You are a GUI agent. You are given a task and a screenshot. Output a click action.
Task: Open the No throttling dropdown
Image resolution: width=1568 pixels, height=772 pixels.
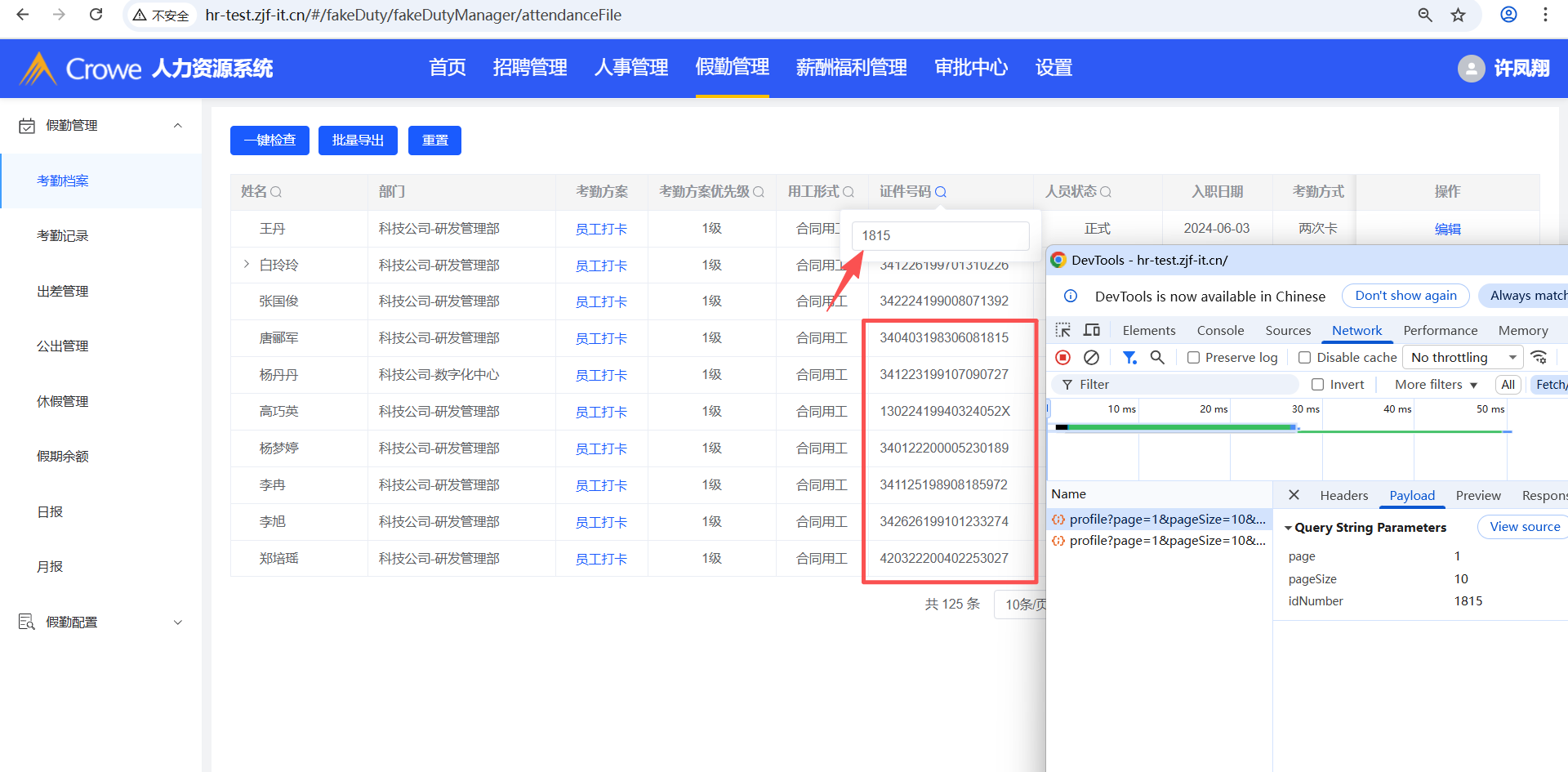tap(1462, 358)
